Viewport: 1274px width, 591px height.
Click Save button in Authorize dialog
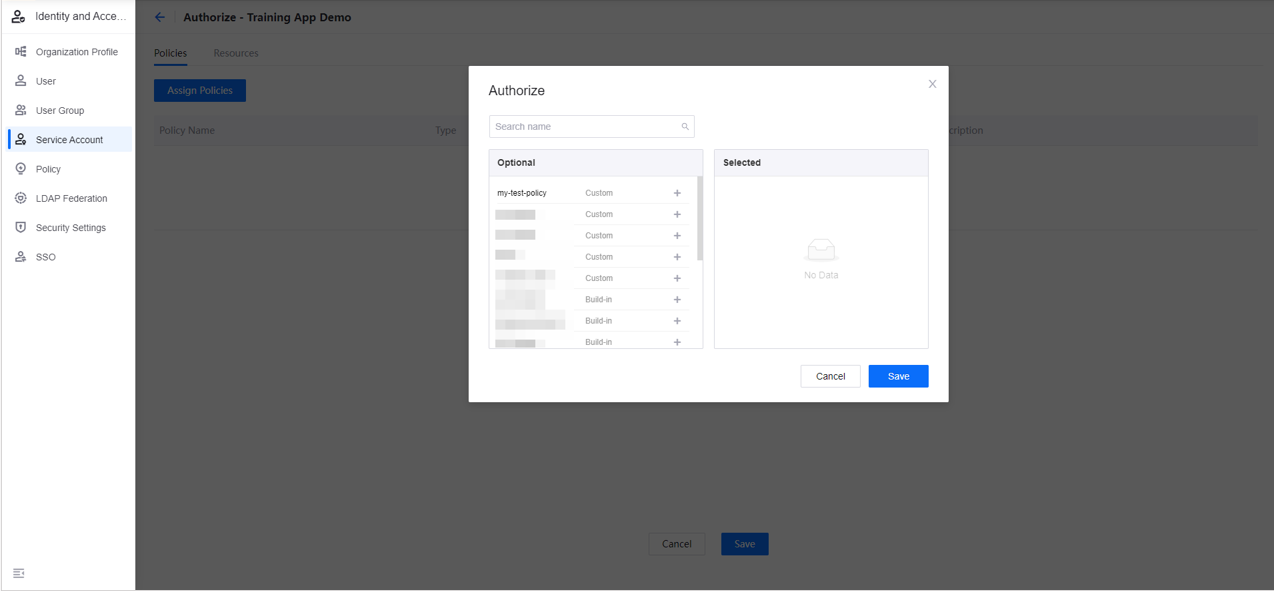[898, 376]
